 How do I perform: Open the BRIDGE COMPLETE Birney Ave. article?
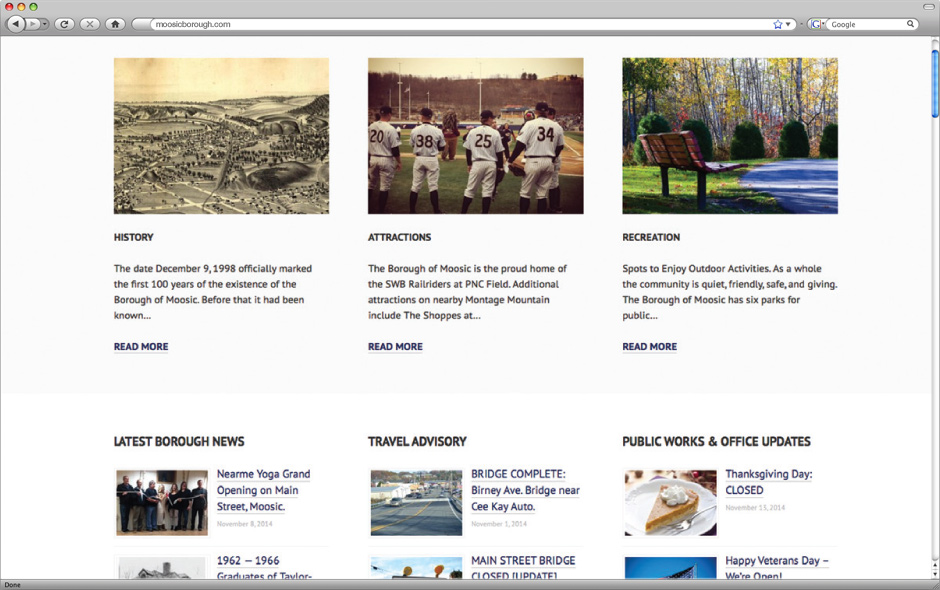(x=525, y=490)
